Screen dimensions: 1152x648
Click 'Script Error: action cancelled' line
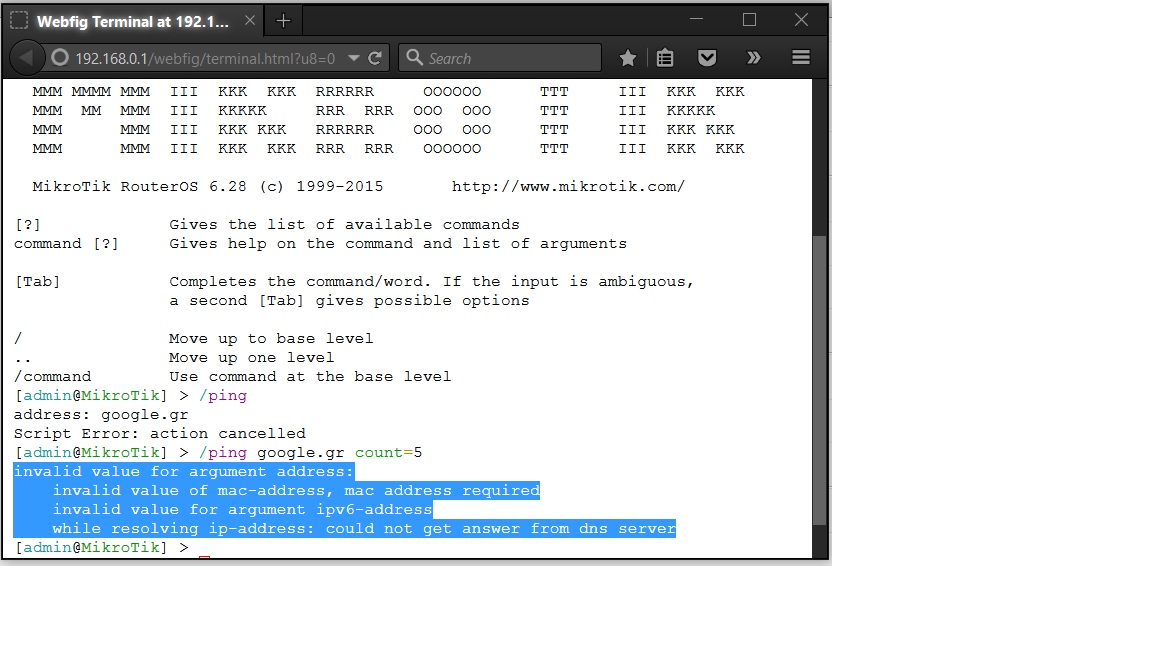159,433
